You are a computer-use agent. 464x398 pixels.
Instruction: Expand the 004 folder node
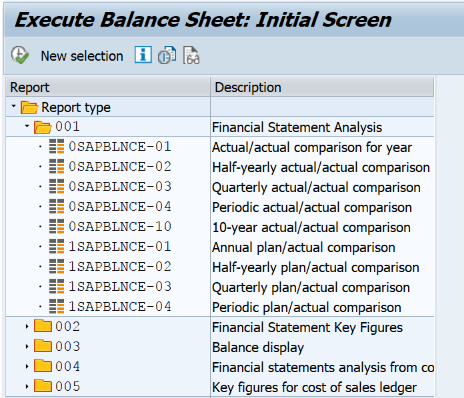[27, 367]
